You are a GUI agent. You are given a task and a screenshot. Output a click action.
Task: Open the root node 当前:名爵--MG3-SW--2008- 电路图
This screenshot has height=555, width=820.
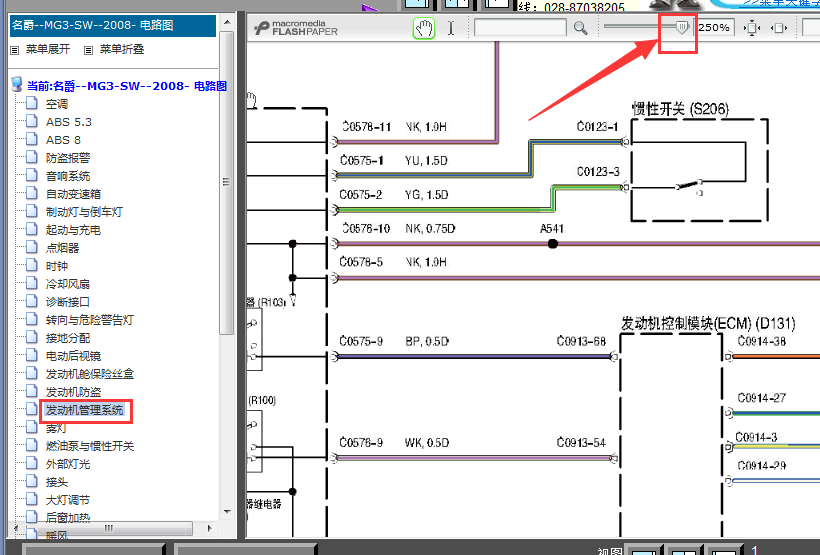click(x=127, y=86)
